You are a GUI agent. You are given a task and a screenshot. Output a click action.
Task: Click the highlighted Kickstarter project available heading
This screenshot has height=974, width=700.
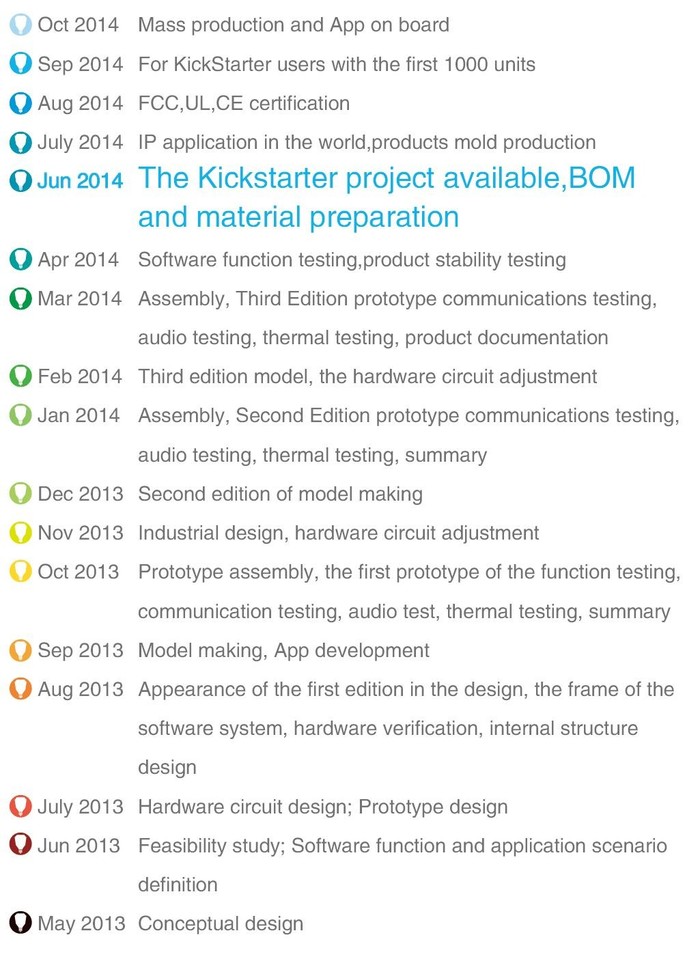386,197
